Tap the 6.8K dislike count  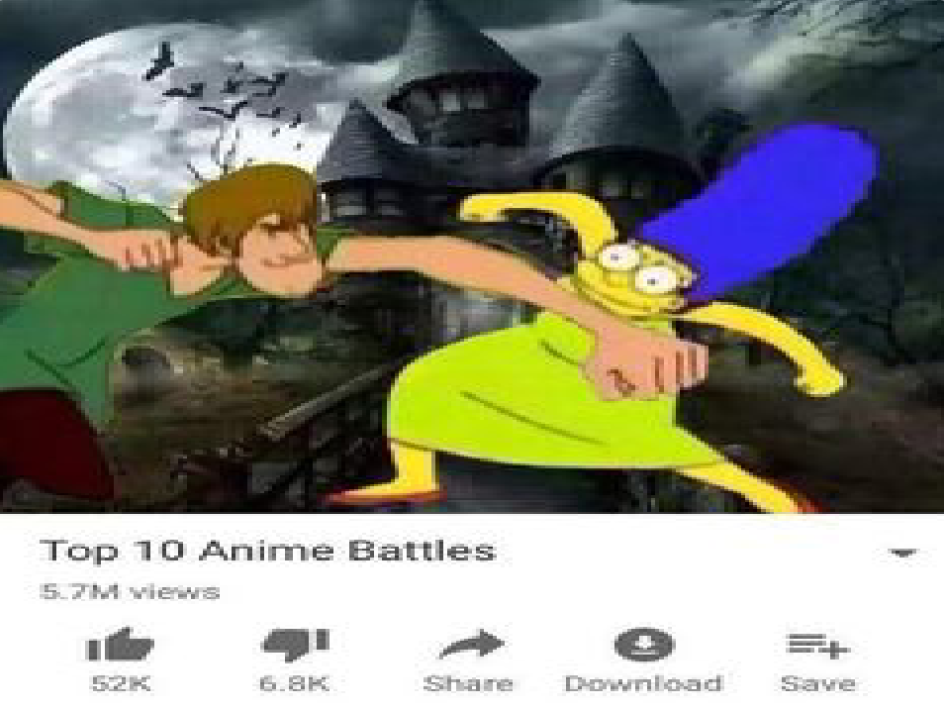[294, 683]
